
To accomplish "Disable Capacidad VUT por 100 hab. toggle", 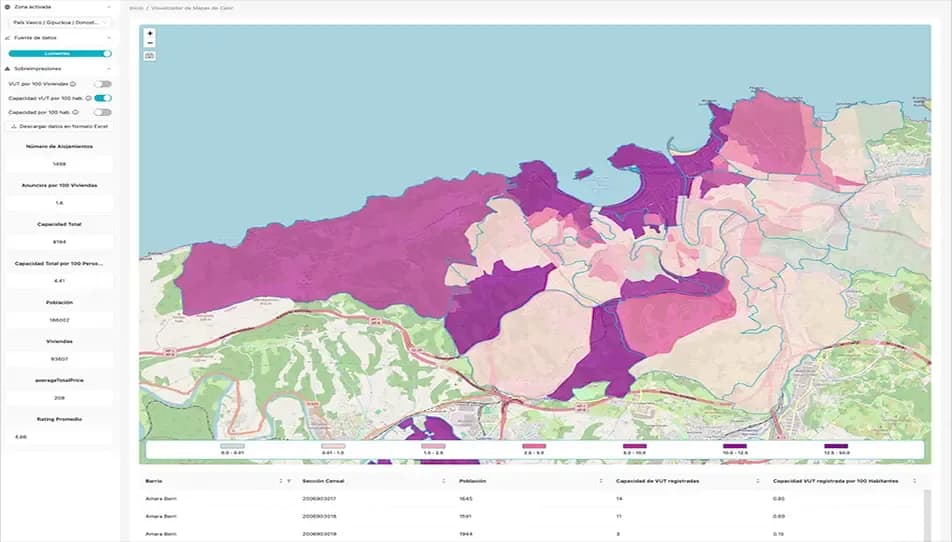I will tap(103, 98).
